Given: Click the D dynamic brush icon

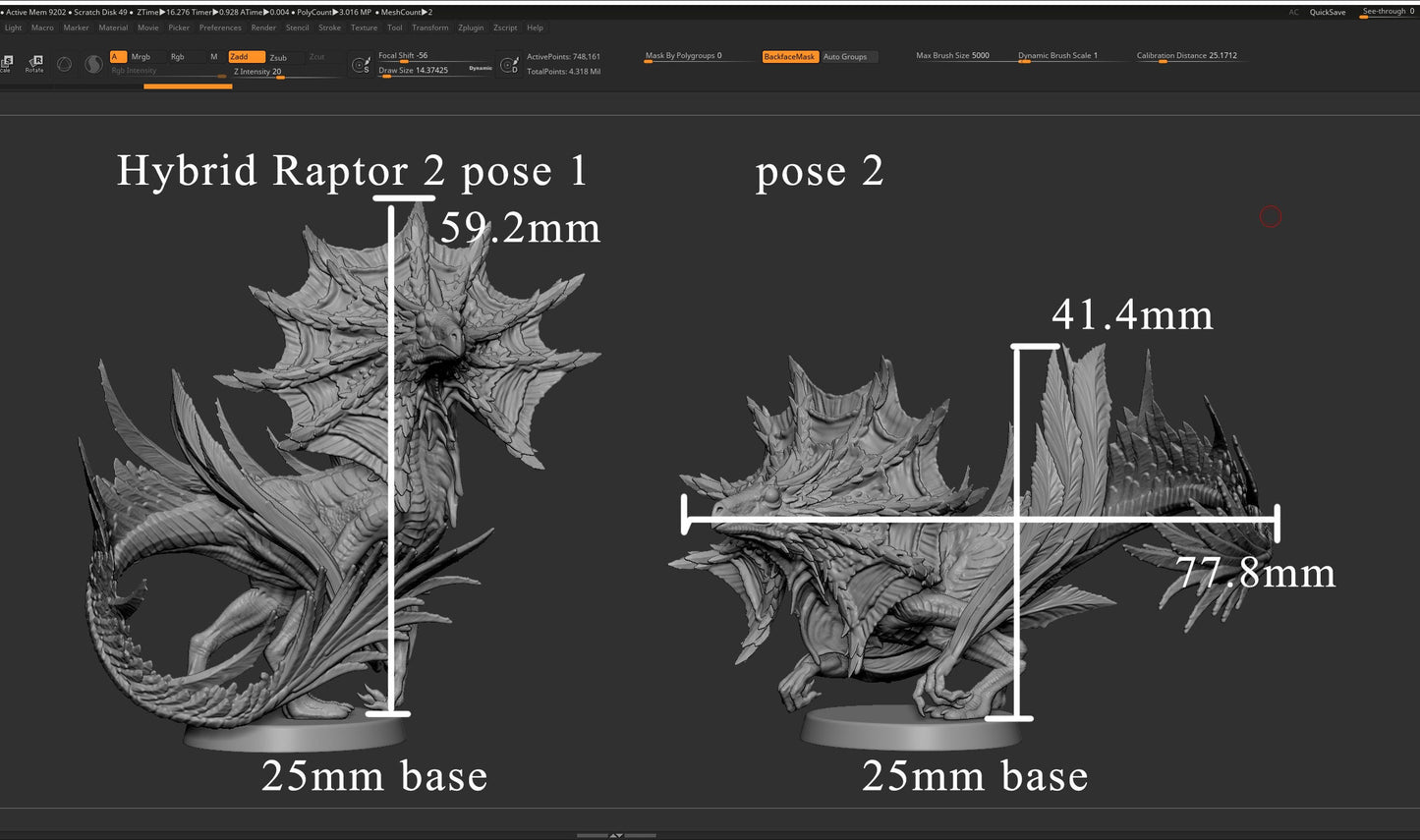Looking at the screenshot, I should 509,65.
